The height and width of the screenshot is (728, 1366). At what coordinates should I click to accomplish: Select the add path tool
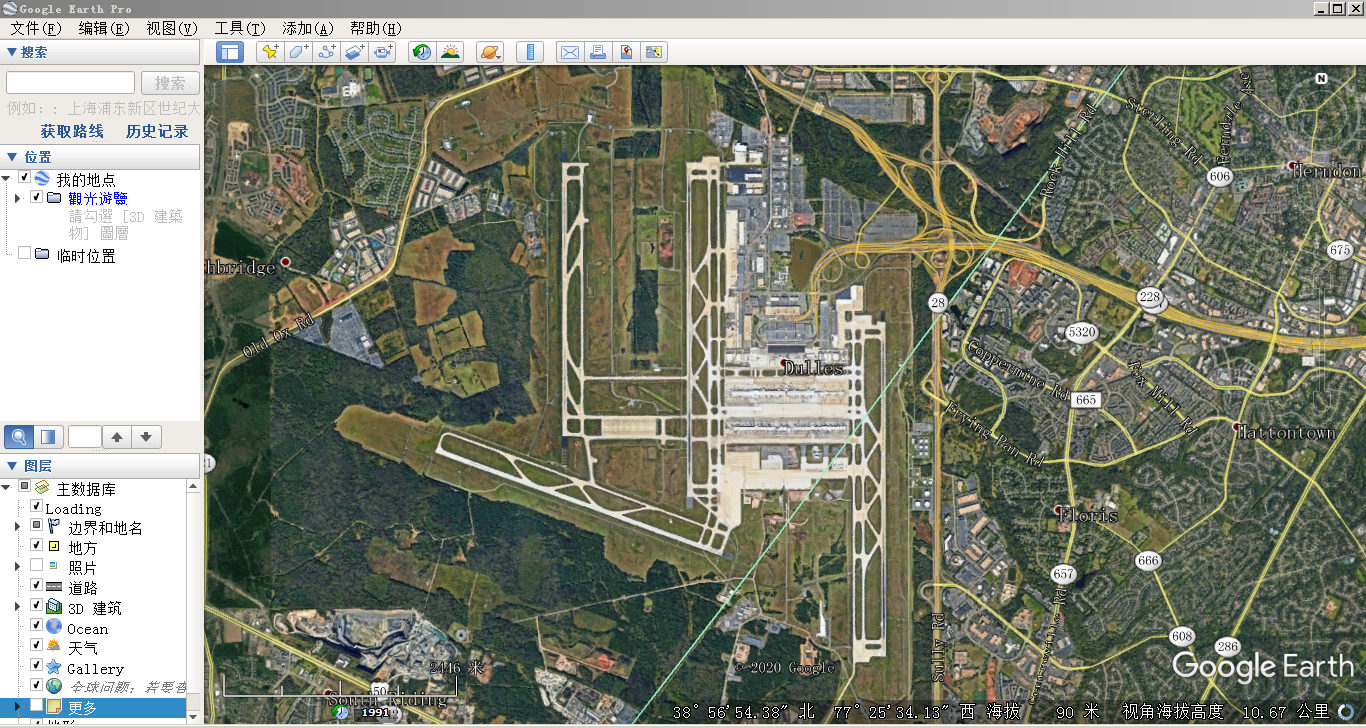pyautogui.click(x=327, y=52)
